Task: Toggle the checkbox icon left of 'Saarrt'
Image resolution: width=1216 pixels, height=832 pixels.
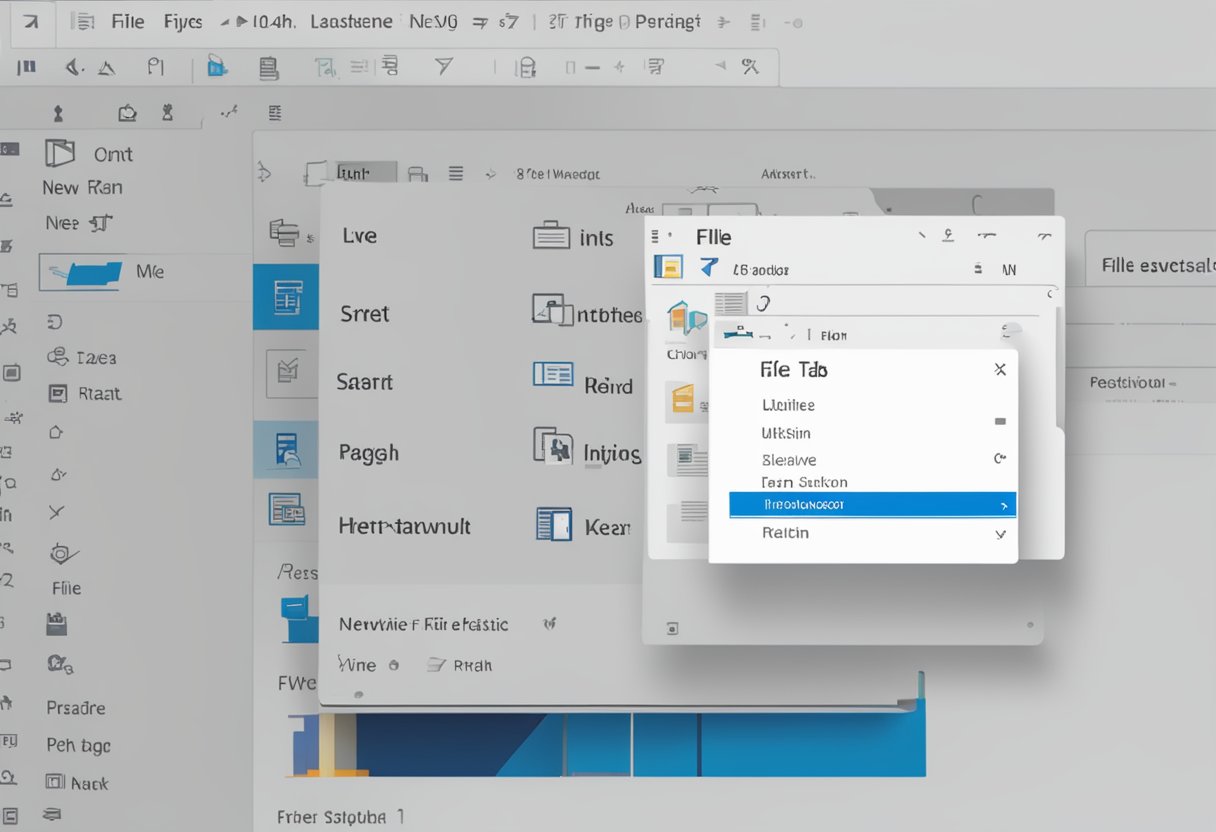Action: [286, 373]
